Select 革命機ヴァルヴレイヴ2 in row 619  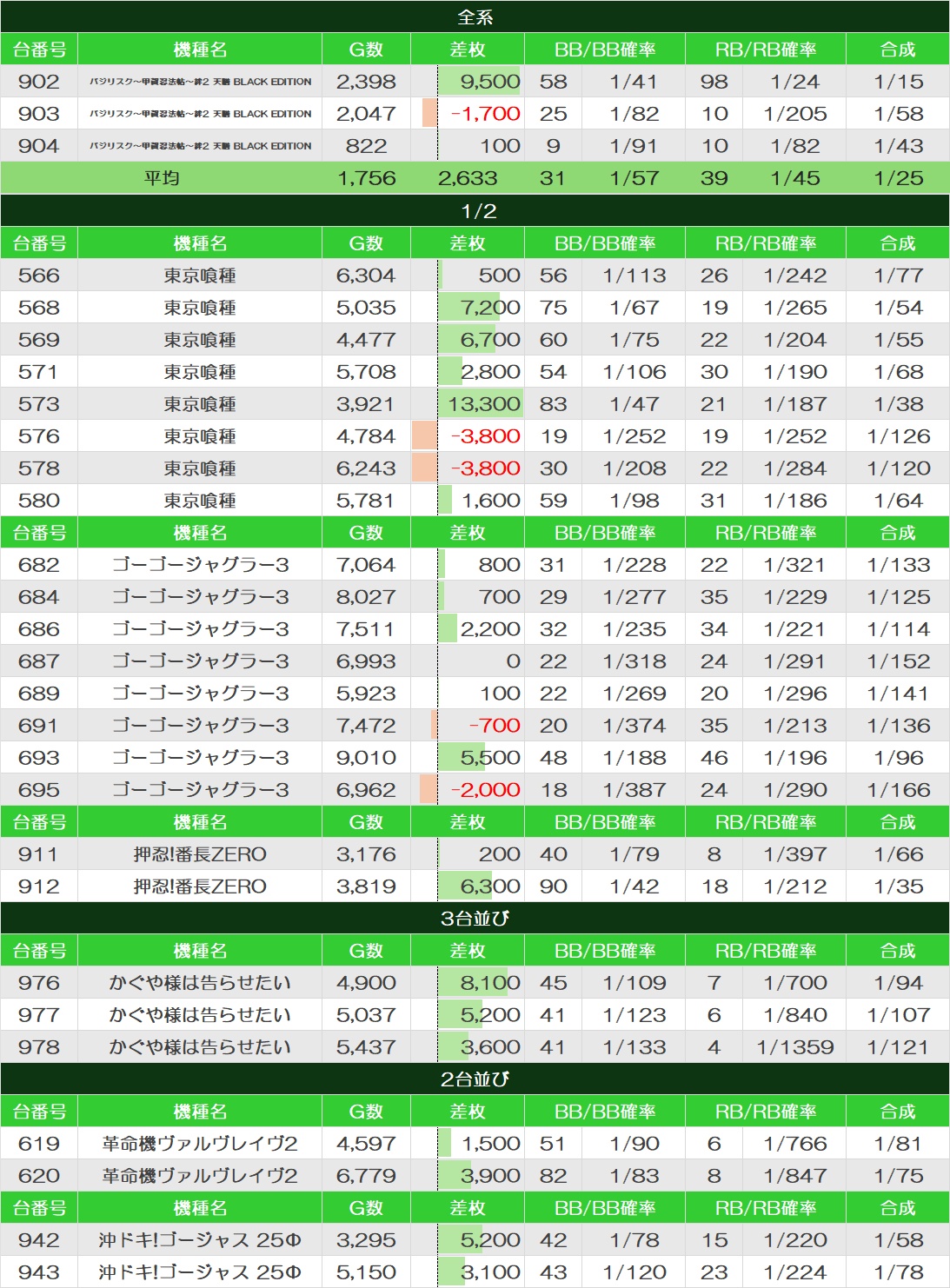[x=200, y=1144]
